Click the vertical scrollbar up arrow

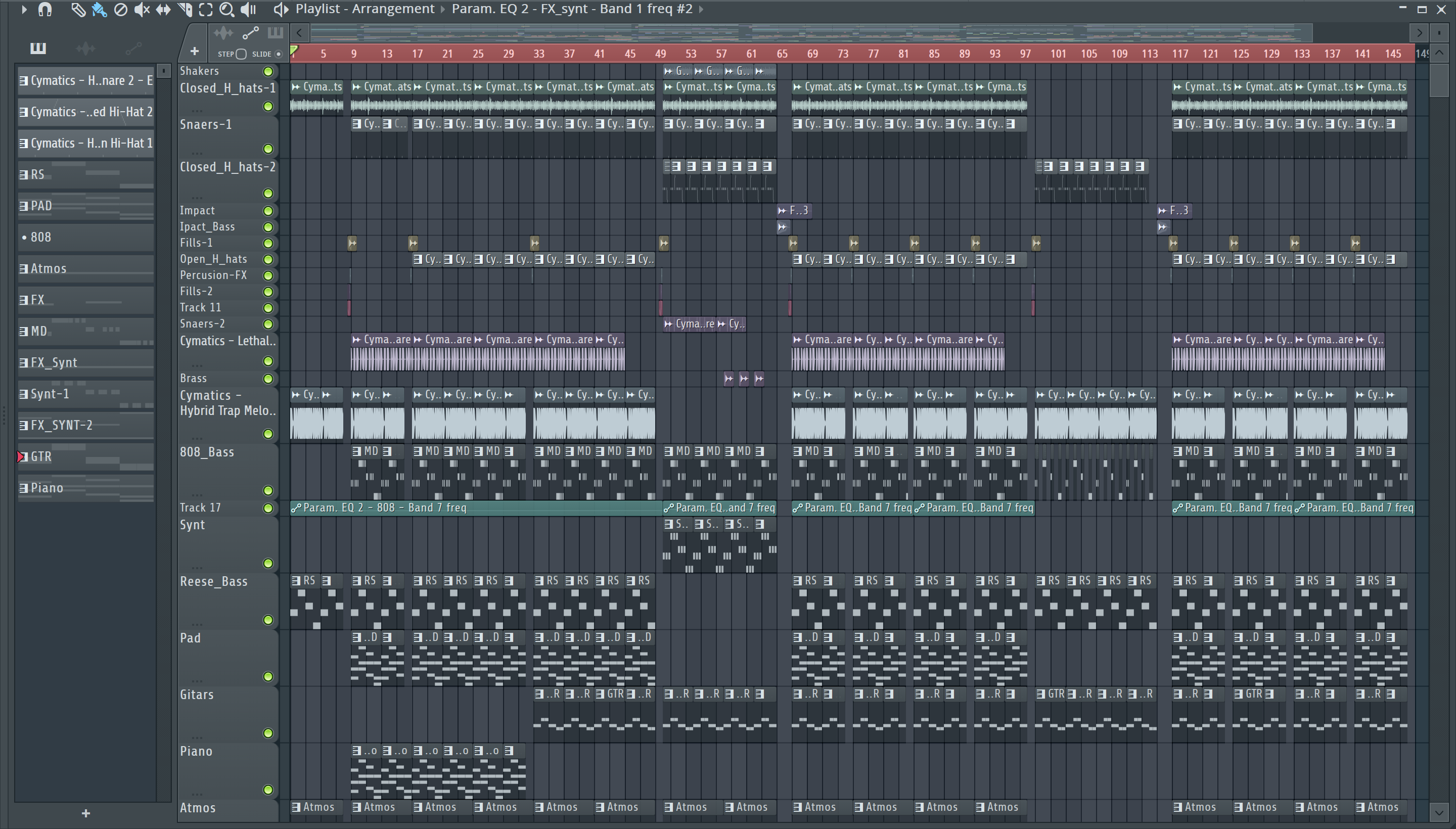[1439, 54]
